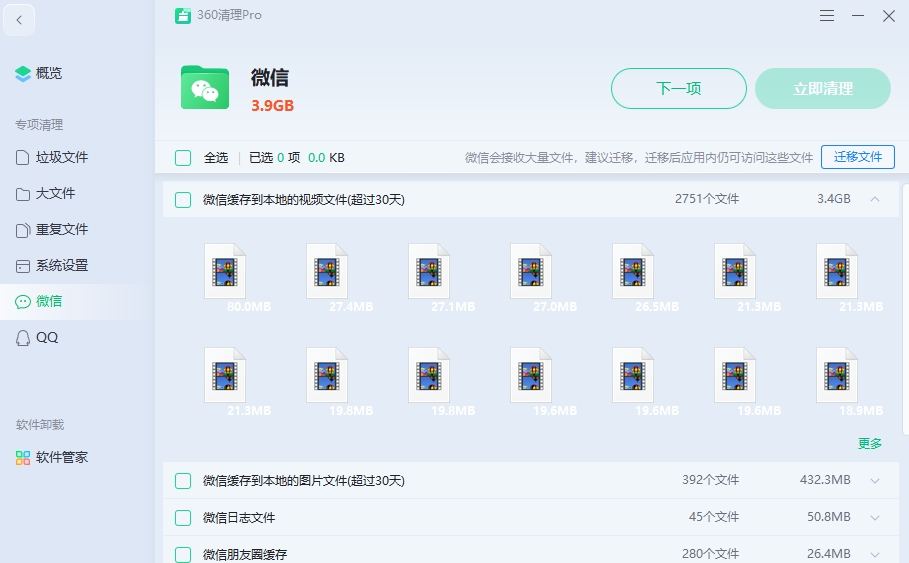Click the 概览 layers icon
The image size is (909, 563).
tap(23, 74)
